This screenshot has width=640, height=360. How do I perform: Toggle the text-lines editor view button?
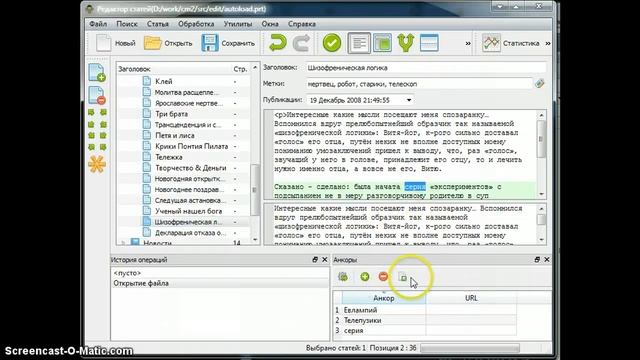[x=359, y=43]
